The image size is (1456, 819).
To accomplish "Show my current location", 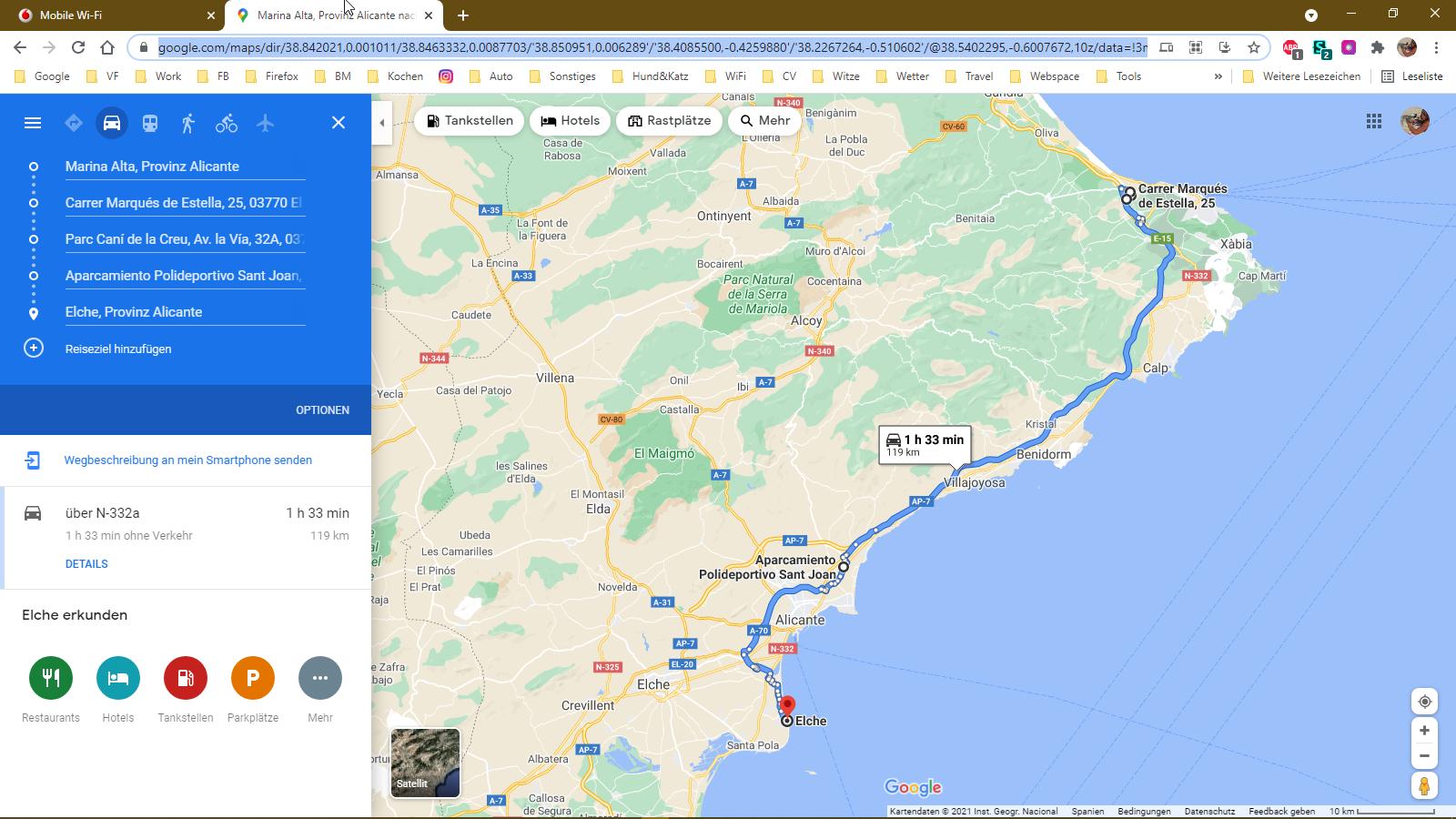I will pos(1425,702).
